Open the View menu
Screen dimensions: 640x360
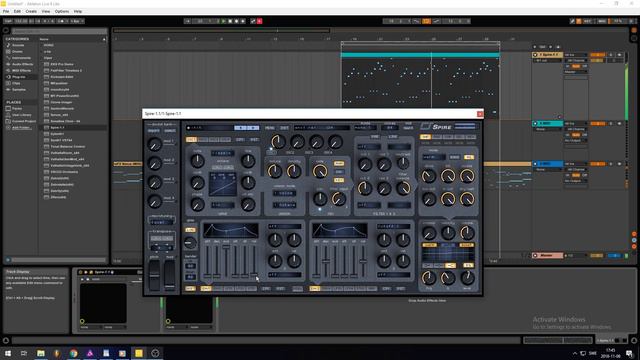pyautogui.click(x=46, y=11)
